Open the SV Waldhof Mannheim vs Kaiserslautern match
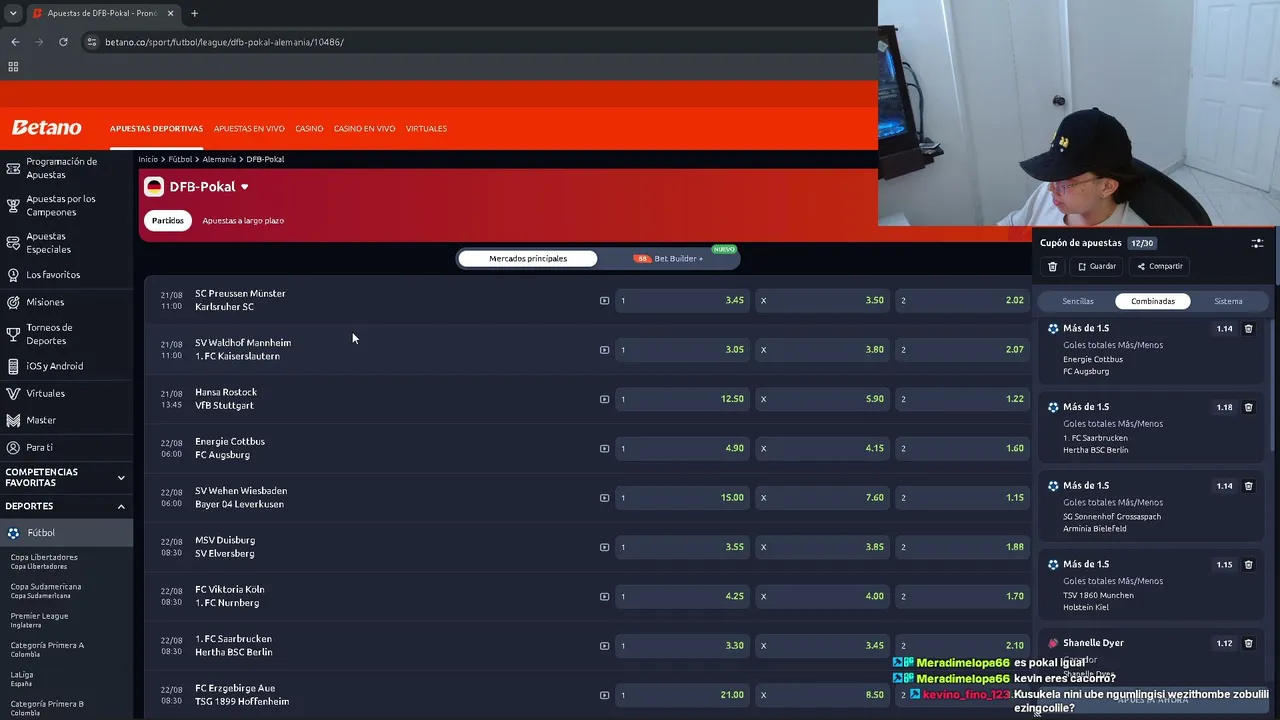This screenshot has width=1280, height=720. click(x=243, y=349)
